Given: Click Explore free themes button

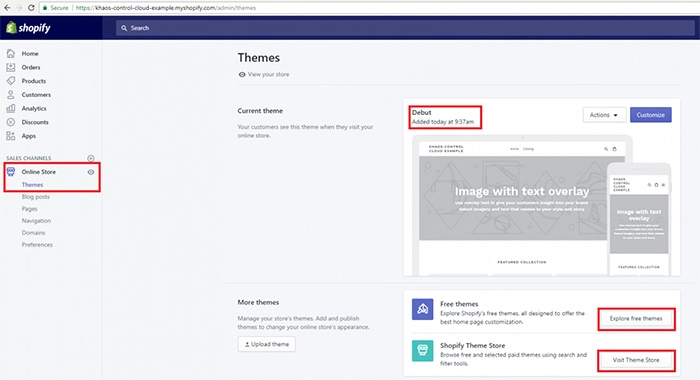Looking at the screenshot, I should [x=636, y=318].
